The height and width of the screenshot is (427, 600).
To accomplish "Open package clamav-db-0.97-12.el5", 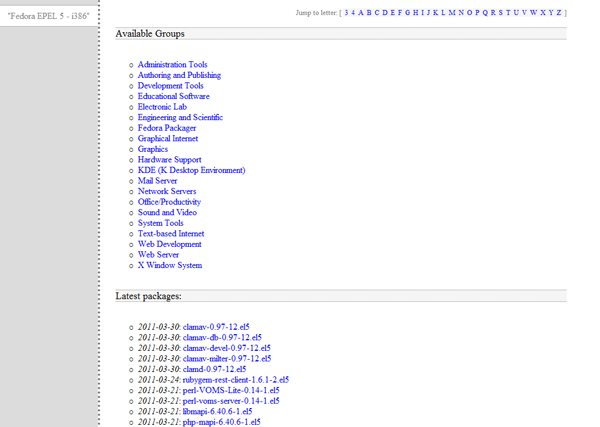I will point(222,337).
